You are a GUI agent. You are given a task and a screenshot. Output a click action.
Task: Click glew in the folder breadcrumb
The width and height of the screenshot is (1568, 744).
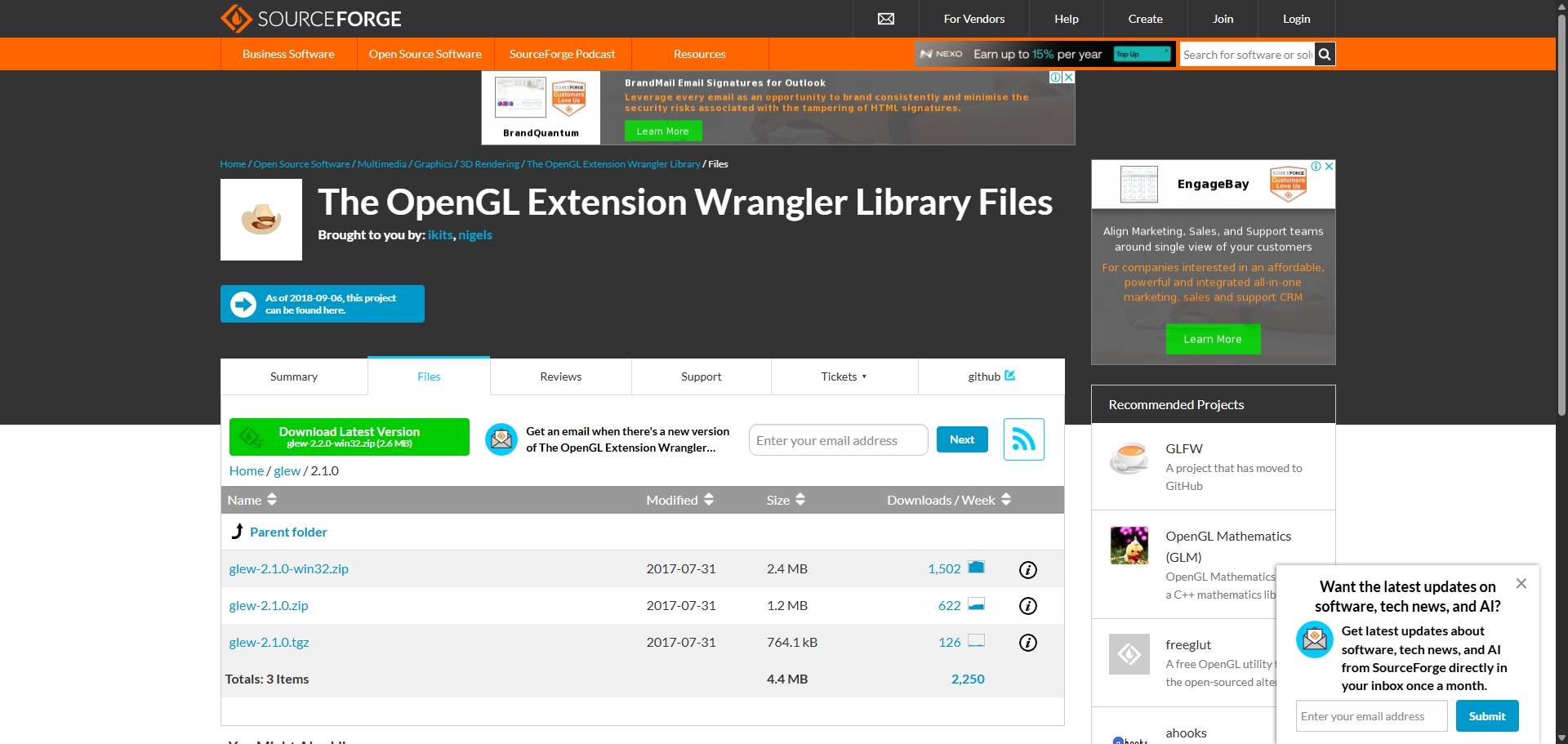click(287, 470)
